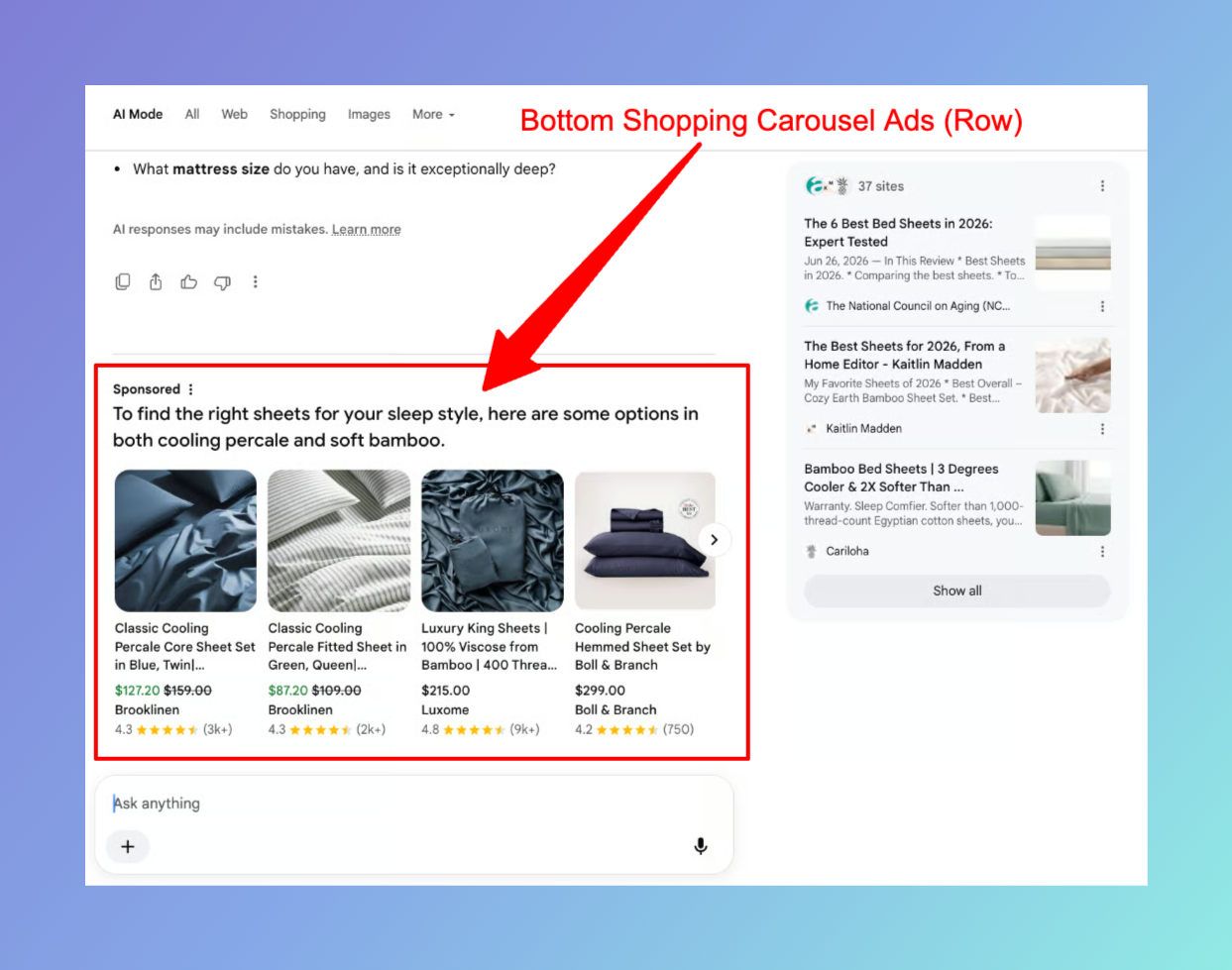Click the 4.8 star rating (9k+)
This screenshot has height=970, width=1232.
pos(481,730)
